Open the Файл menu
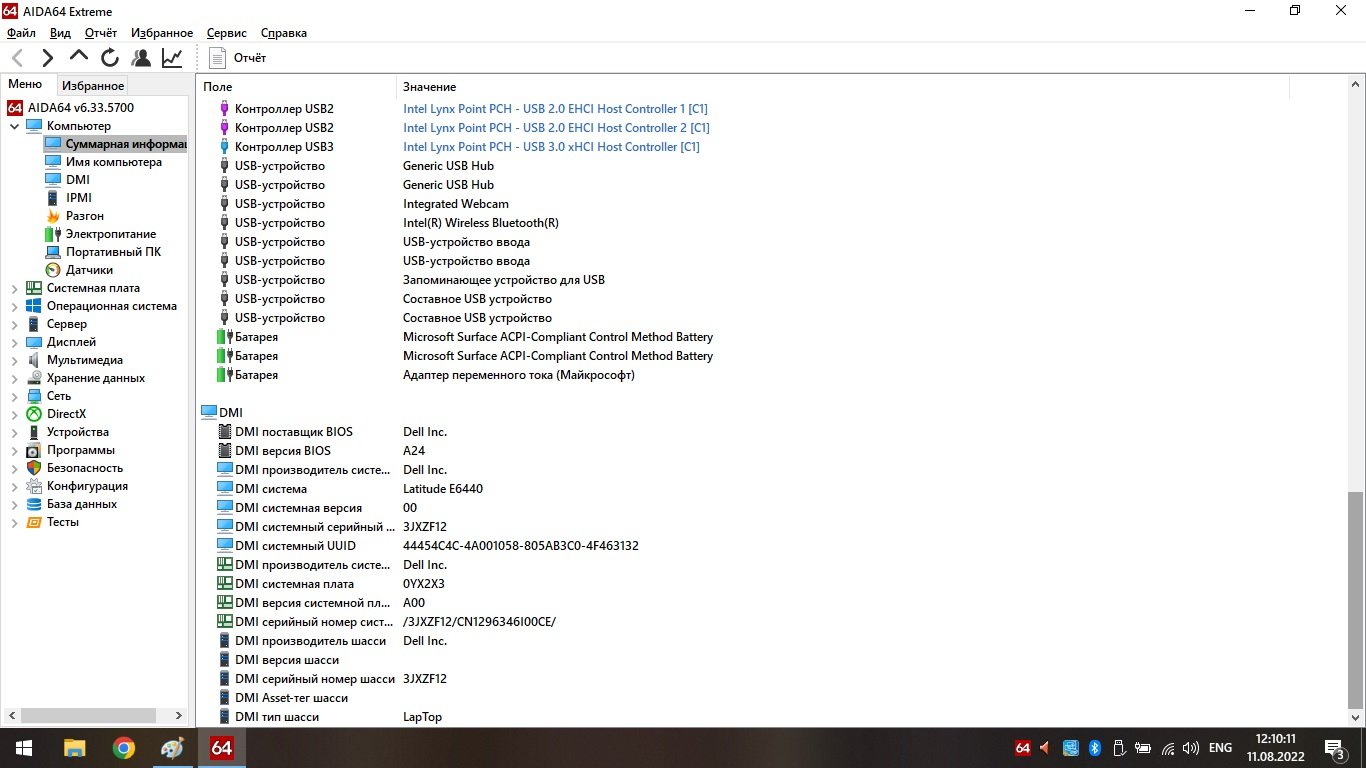Screen dimensions: 1366x768 point(21,33)
